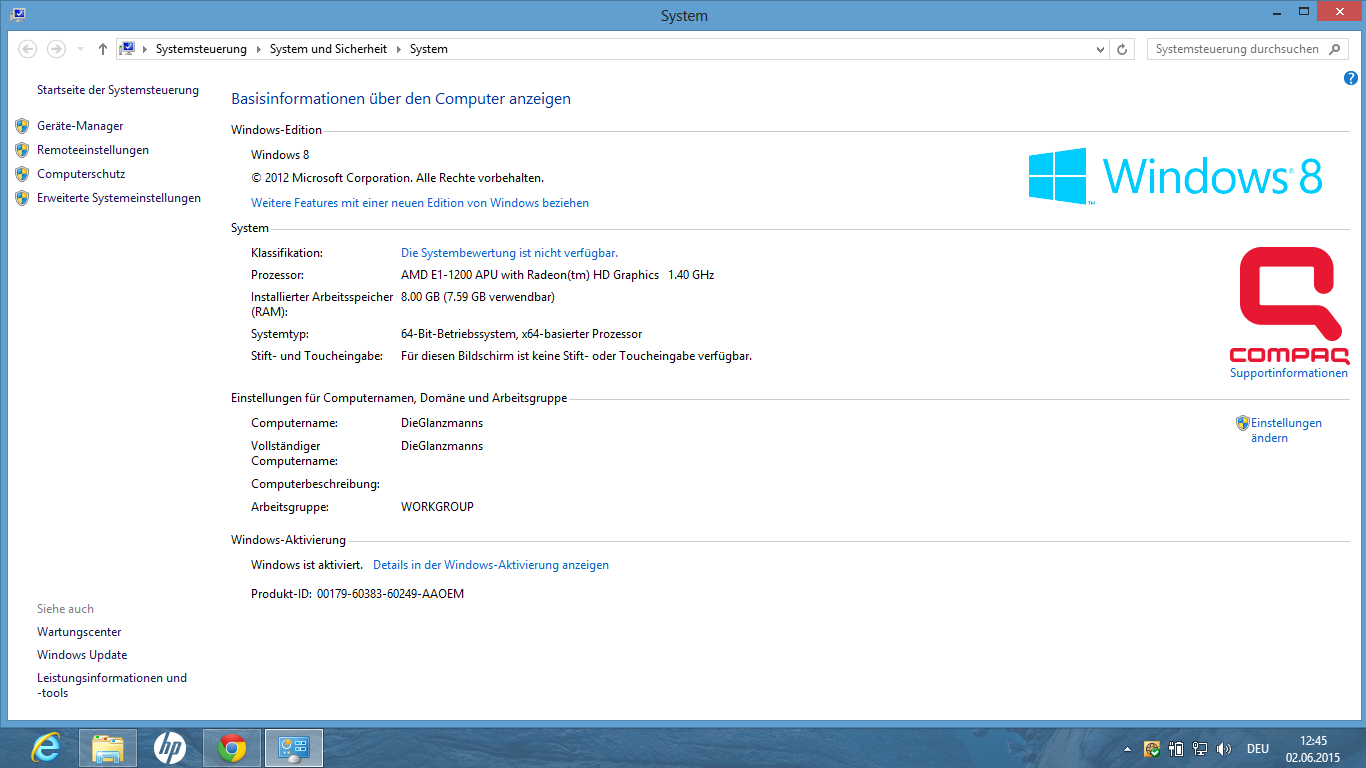Click DieGlanzmanns beside Vollständiger Computername
1366x768 pixels.
(442, 446)
